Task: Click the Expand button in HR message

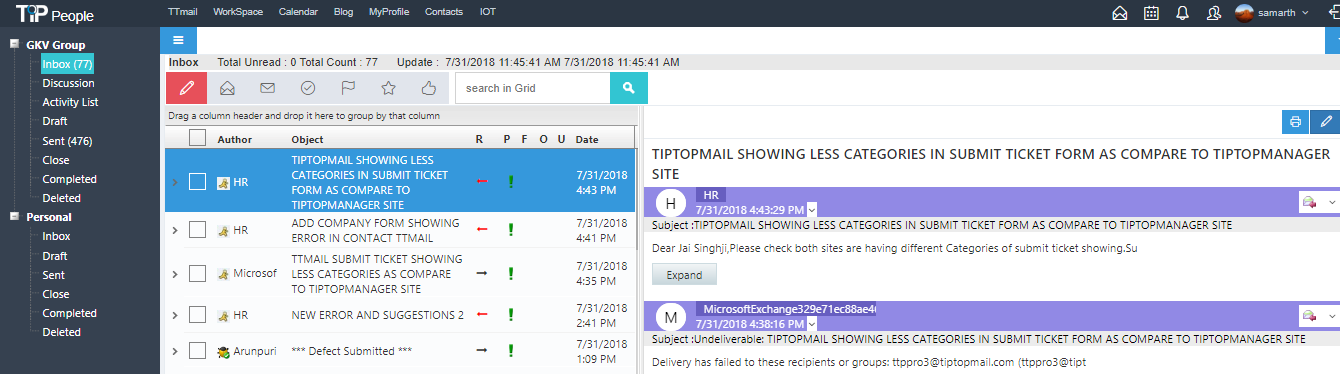Action: click(x=684, y=275)
